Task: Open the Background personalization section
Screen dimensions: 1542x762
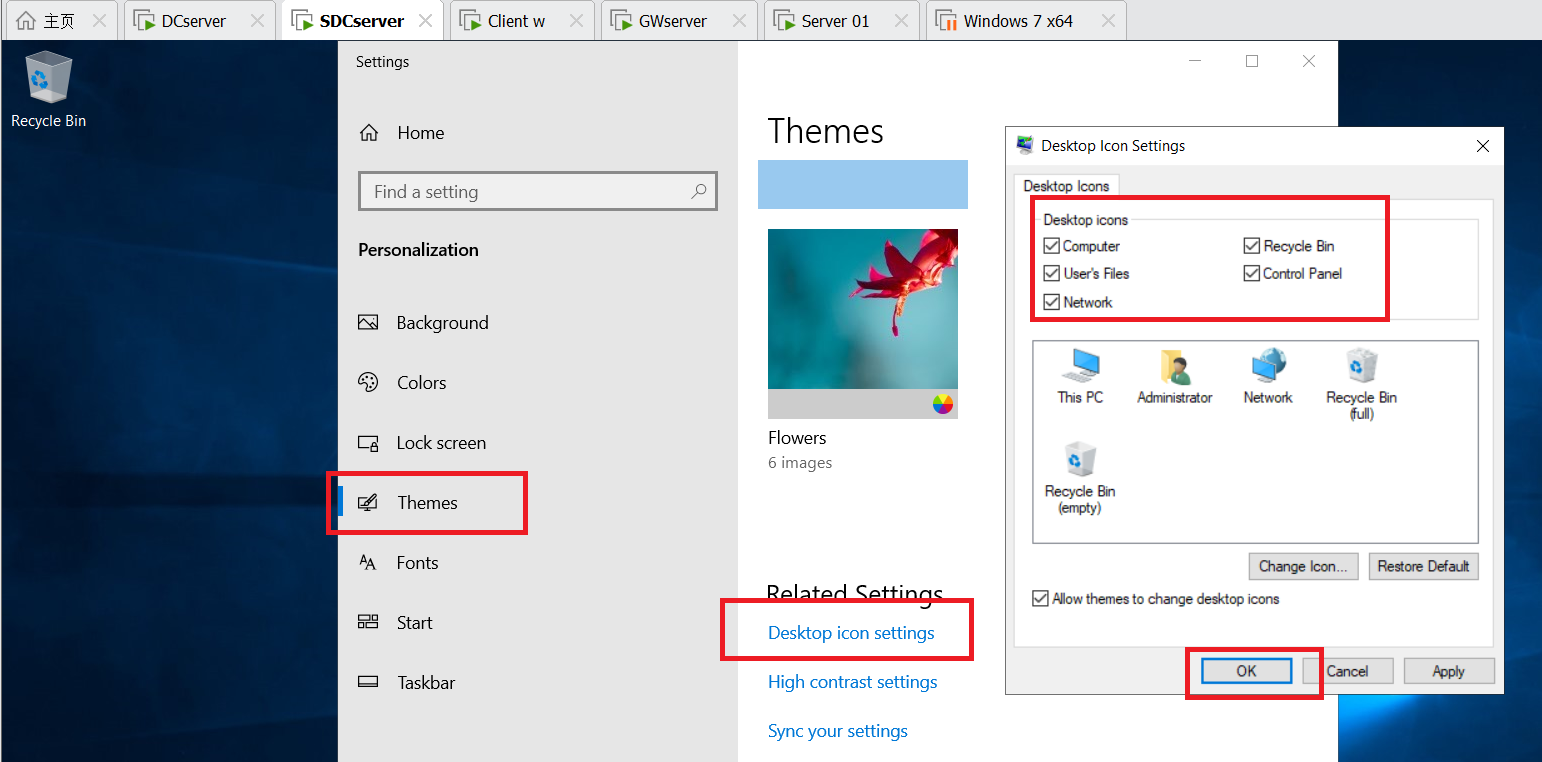Action: pos(443,322)
